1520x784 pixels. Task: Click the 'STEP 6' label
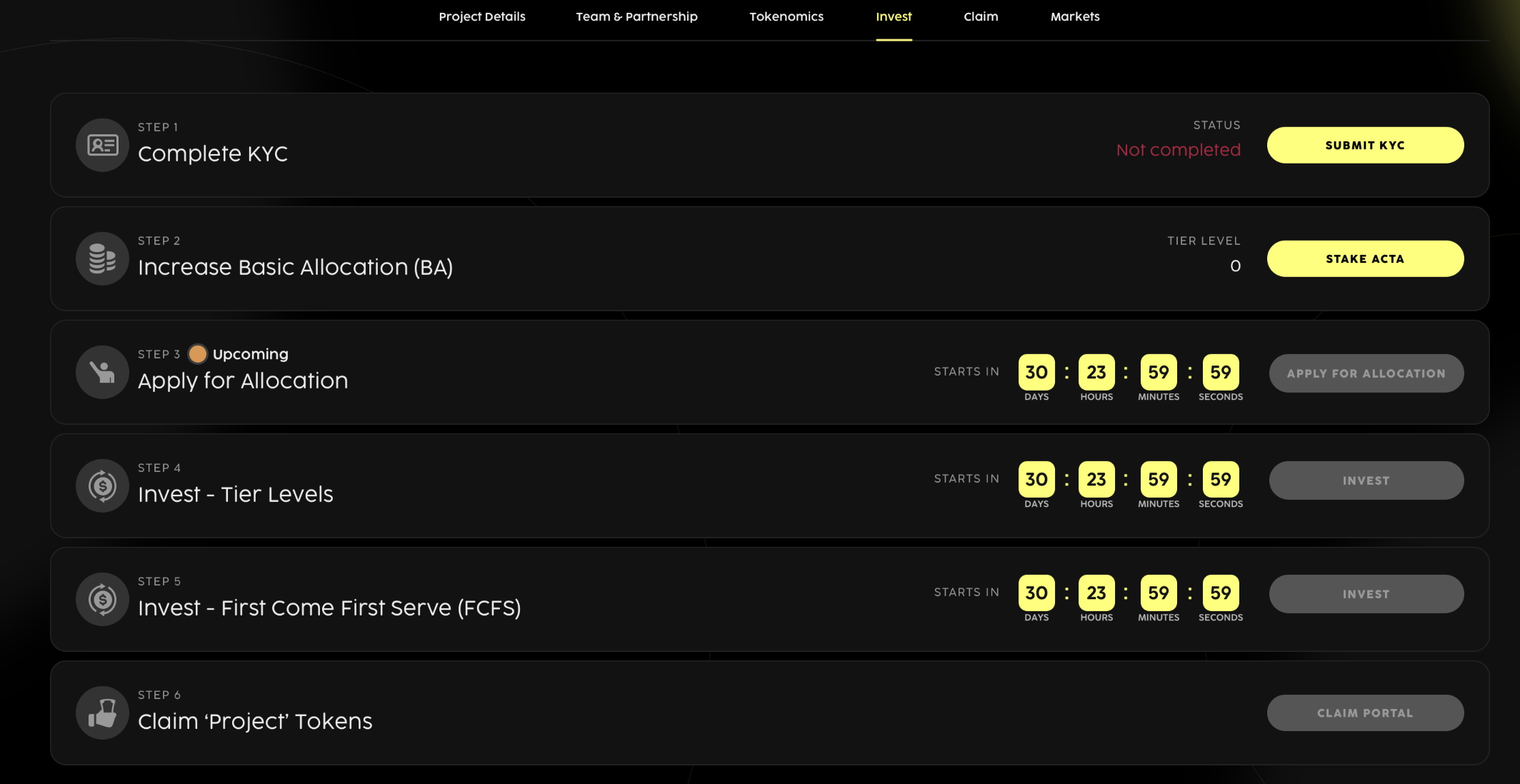click(159, 695)
